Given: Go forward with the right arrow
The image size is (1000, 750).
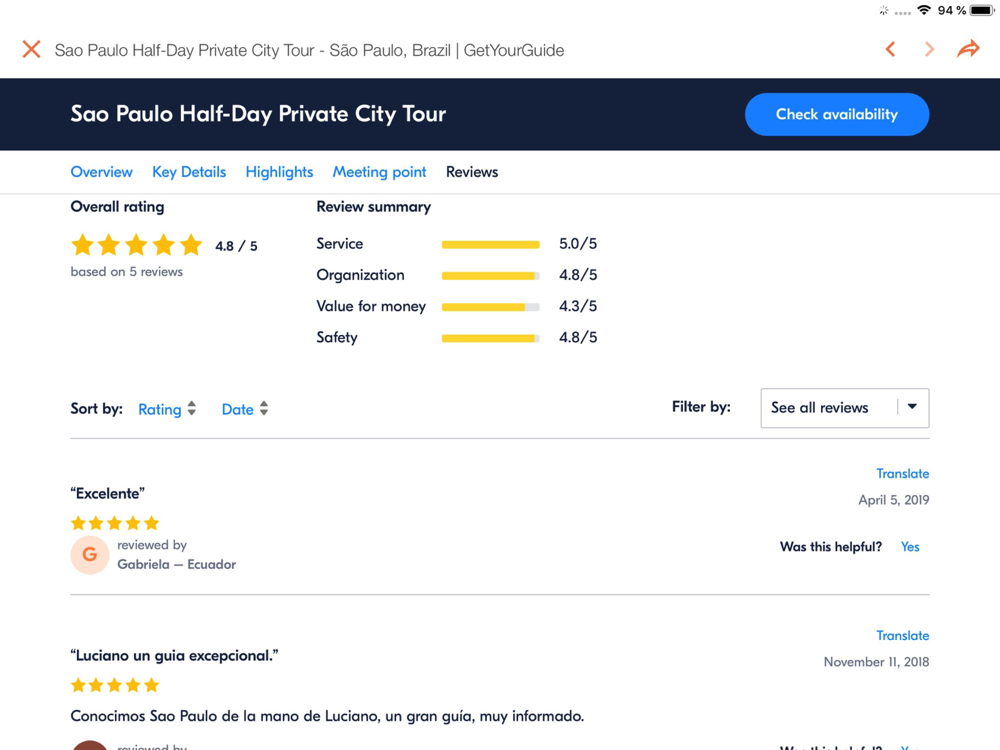Looking at the screenshot, I should (x=929, y=49).
